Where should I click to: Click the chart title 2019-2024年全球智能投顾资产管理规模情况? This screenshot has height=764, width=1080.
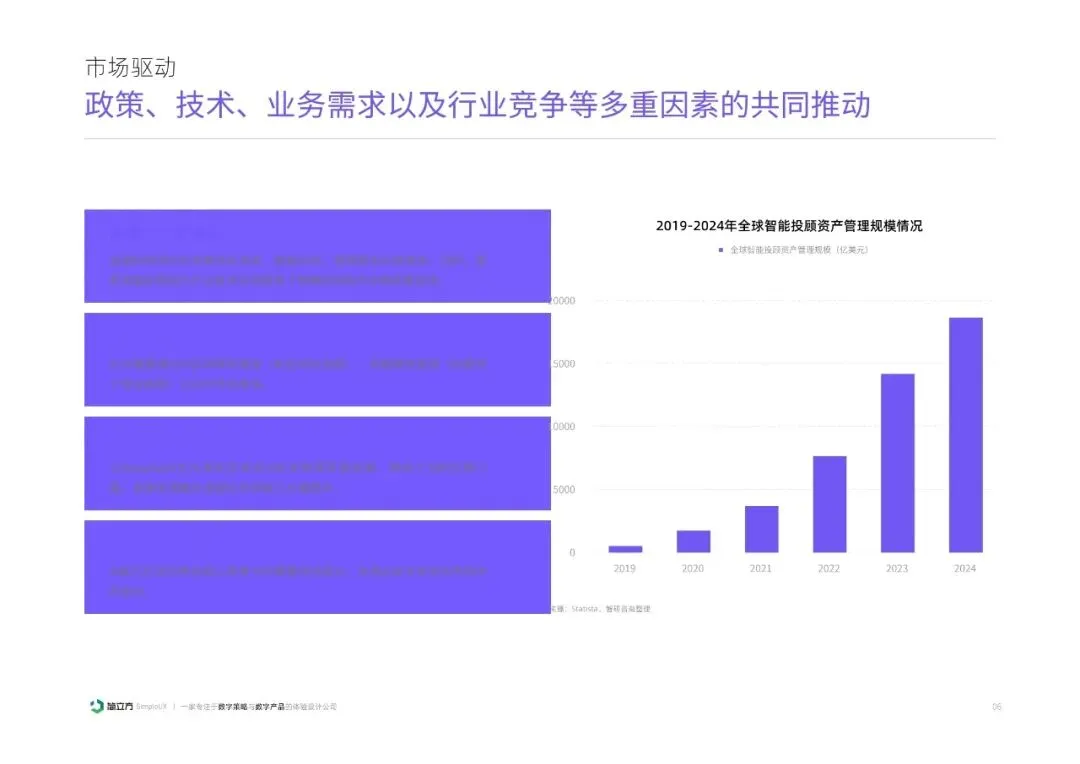pos(789,225)
